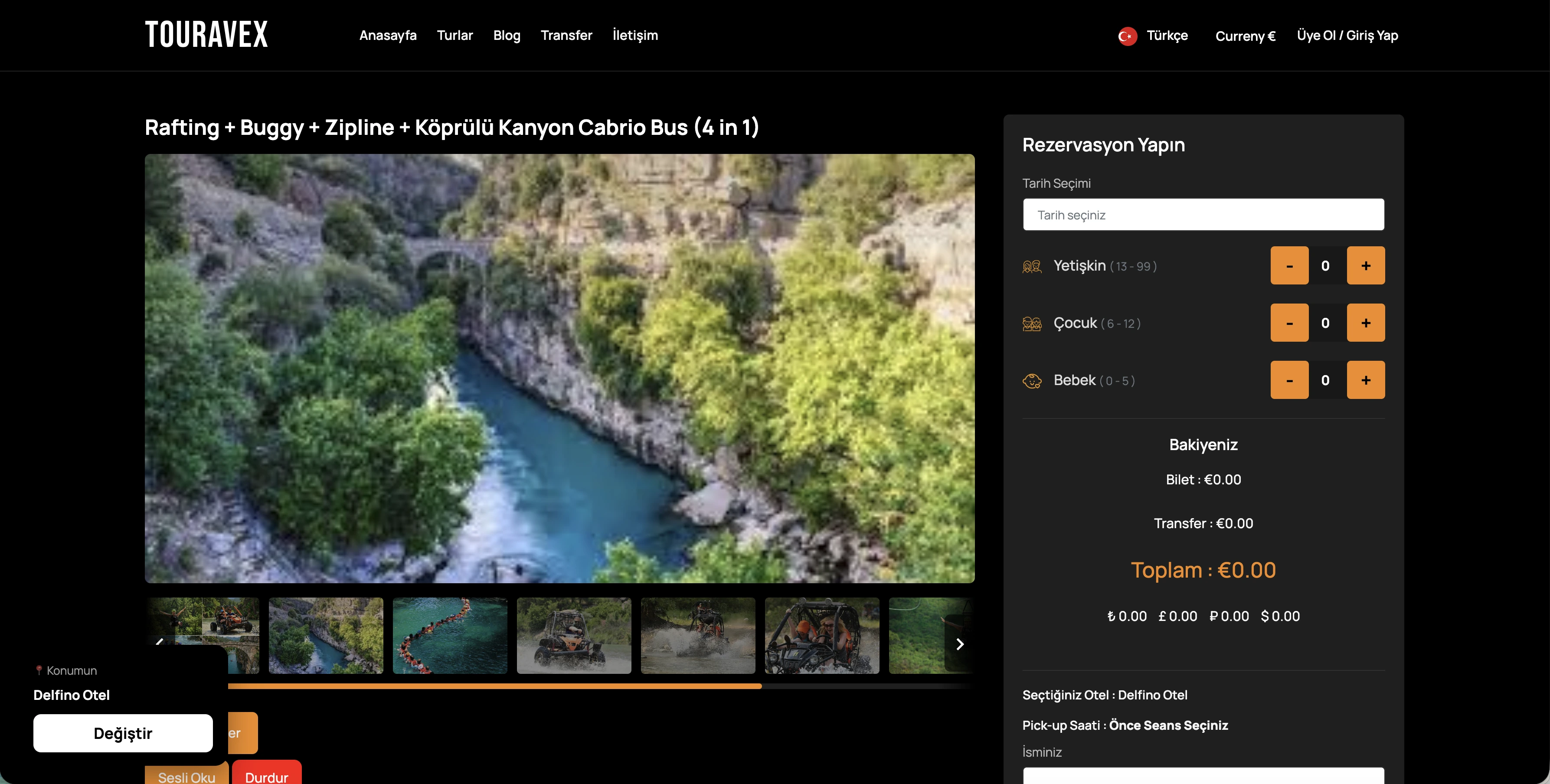The height and width of the screenshot is (784, 1550).
Task: Open the Tarih seçiniz date picker
Action: (x=1203, y=215)
